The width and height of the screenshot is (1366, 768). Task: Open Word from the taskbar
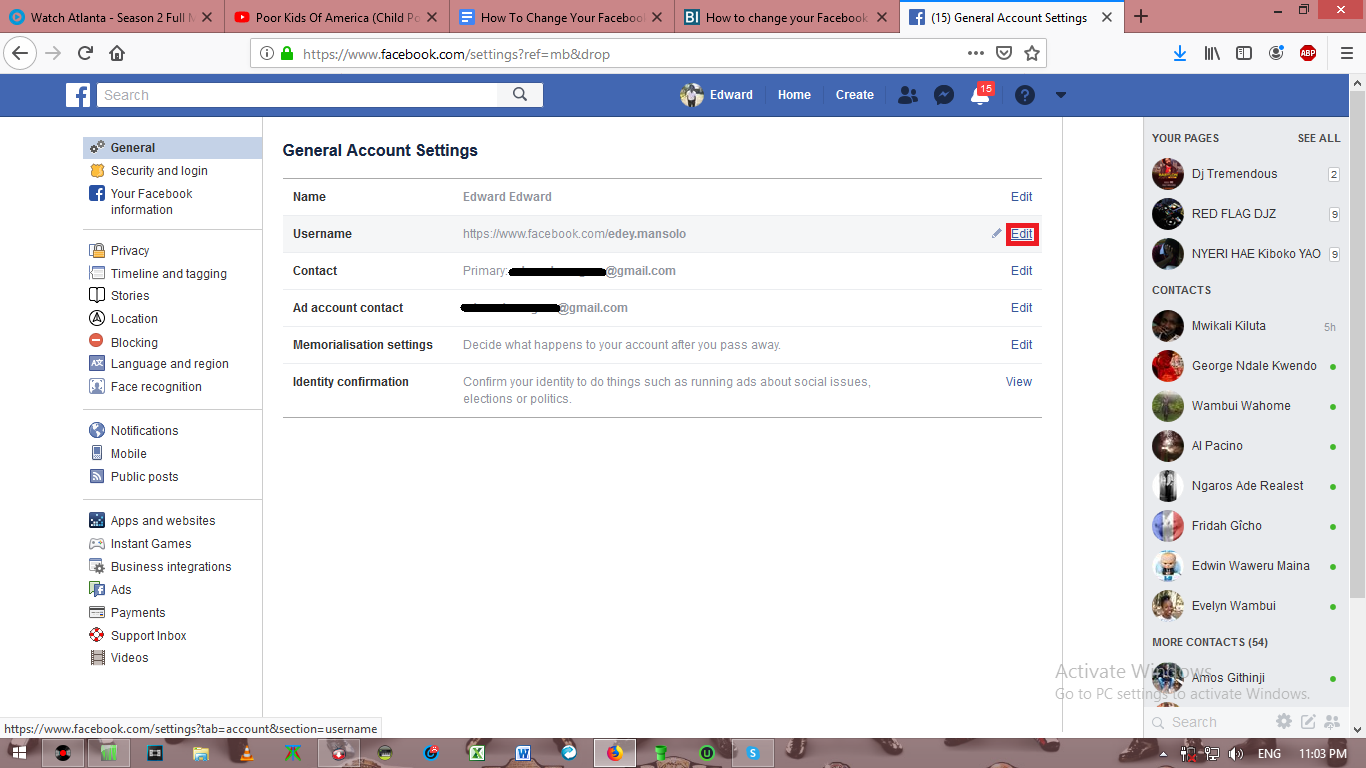[523, 753]
